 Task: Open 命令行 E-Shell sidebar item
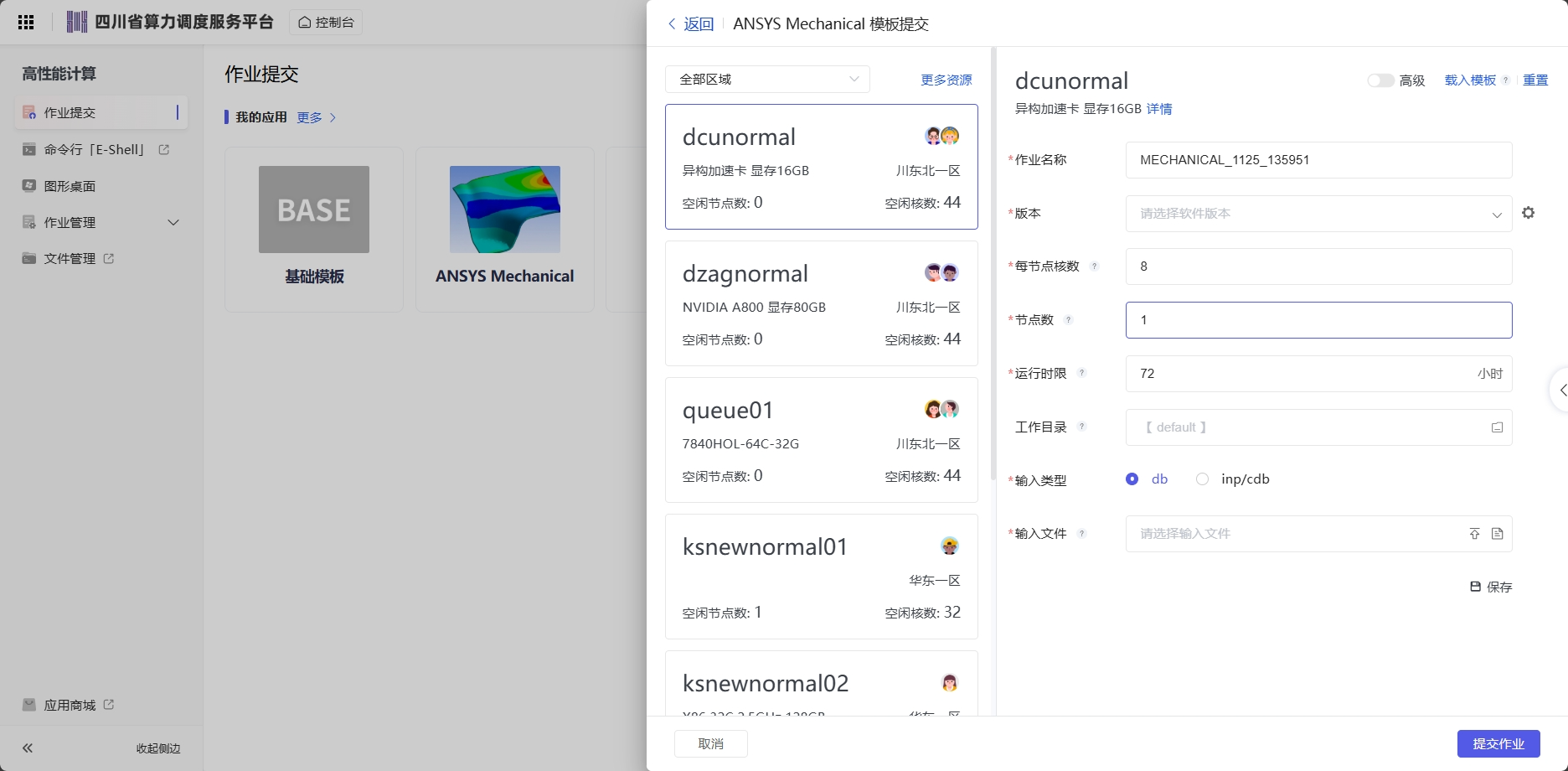point(95,149)
